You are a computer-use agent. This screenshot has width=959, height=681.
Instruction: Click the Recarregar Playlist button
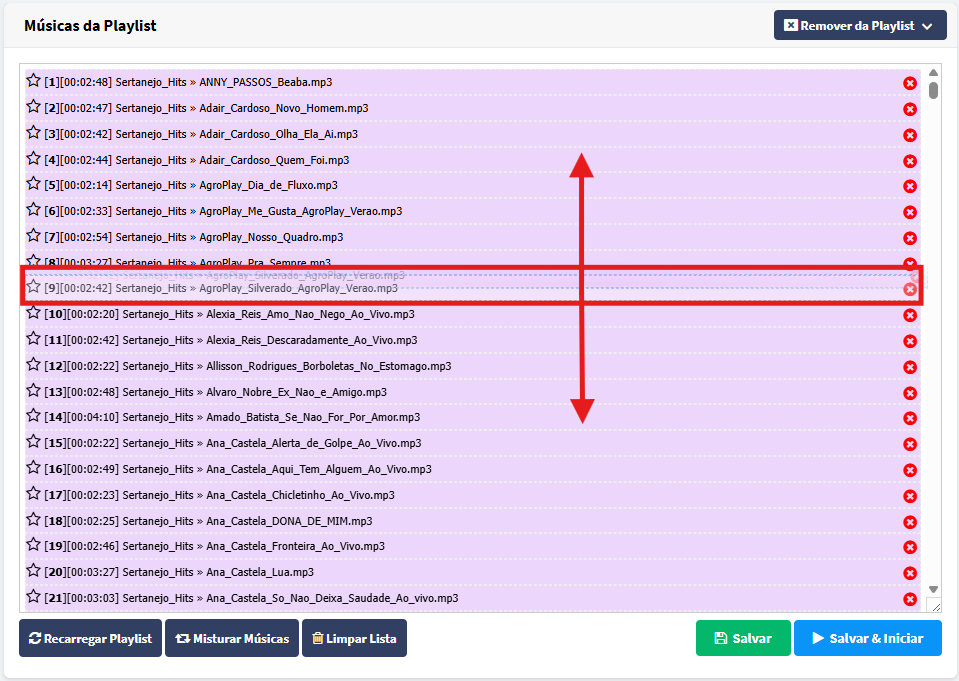(x=89, y=639)
